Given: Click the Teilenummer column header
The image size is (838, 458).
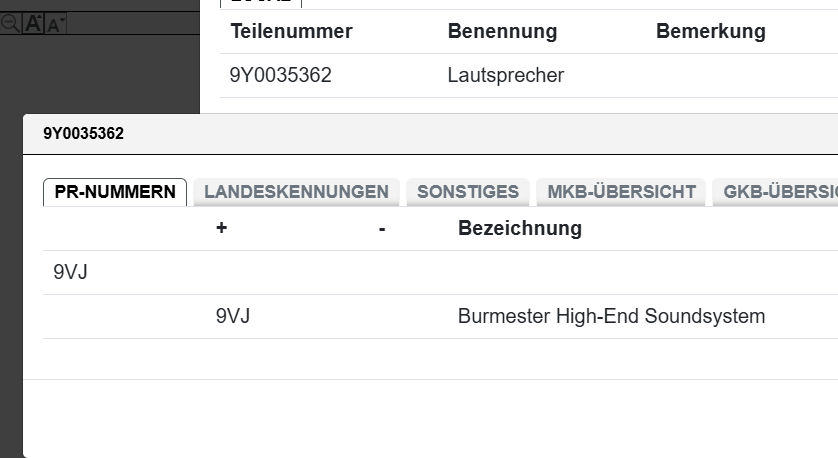Looking at the screenshot, I should click(291, 31).
